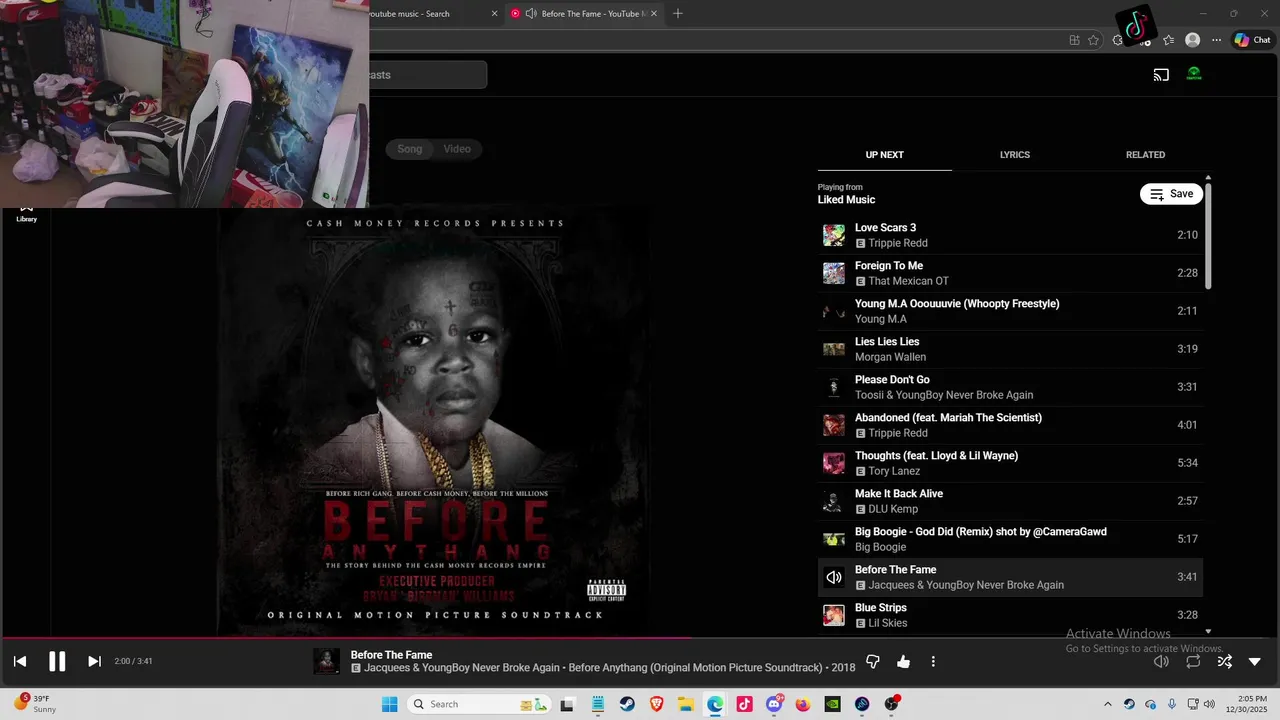Select Young M.A Ooouuuvie (Whoopty Freestyle) in queue
1280x720 pixels.
(x=1010, y=311)
